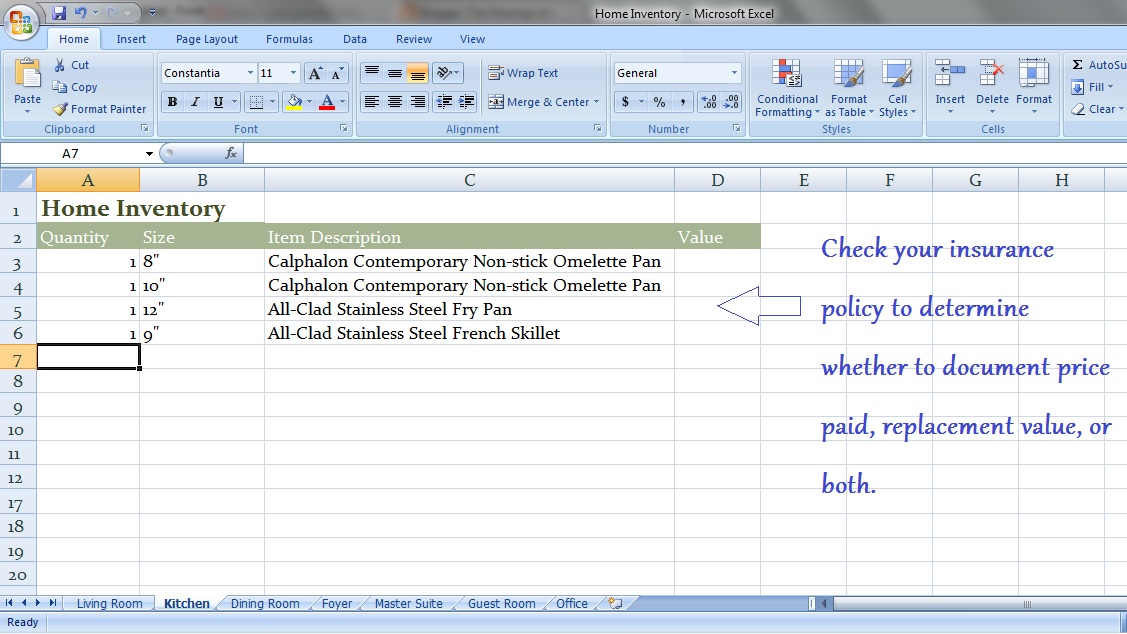Apply the yellow fill color
This screenshot has height=634, width=1127.
(x=294, y=102)
